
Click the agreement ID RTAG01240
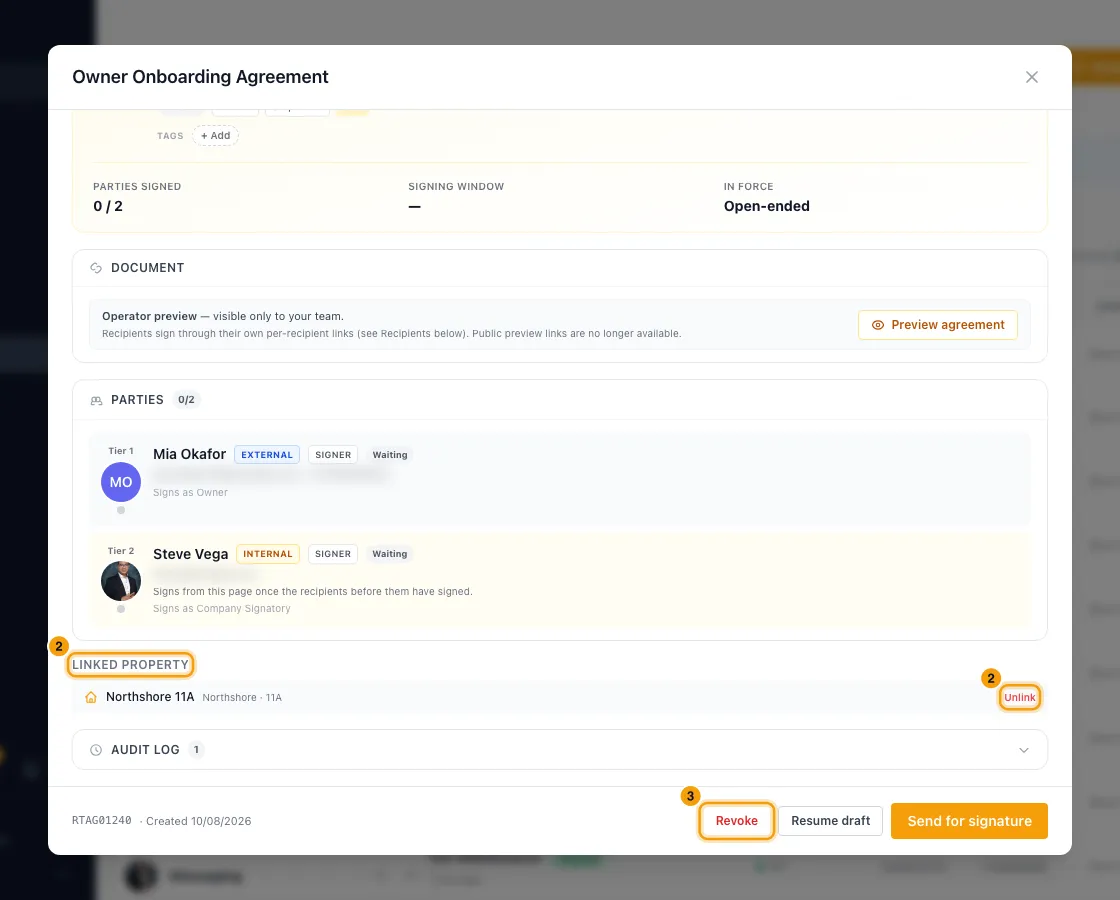(x=101, y=821)
